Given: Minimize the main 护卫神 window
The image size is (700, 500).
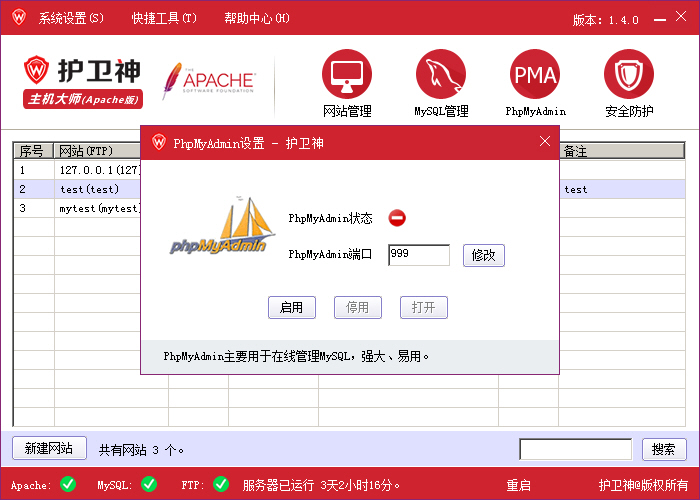Looking at the screenshot, I should (x=659, y=19).
